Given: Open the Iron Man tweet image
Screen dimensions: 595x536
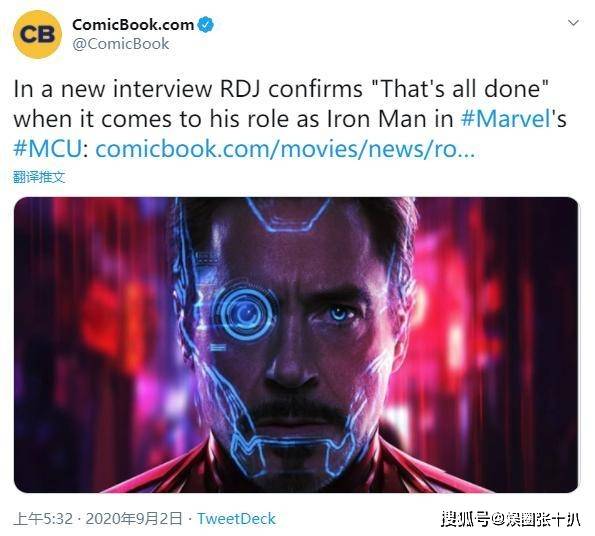Looking at the screenshot, I should (296, 345).
